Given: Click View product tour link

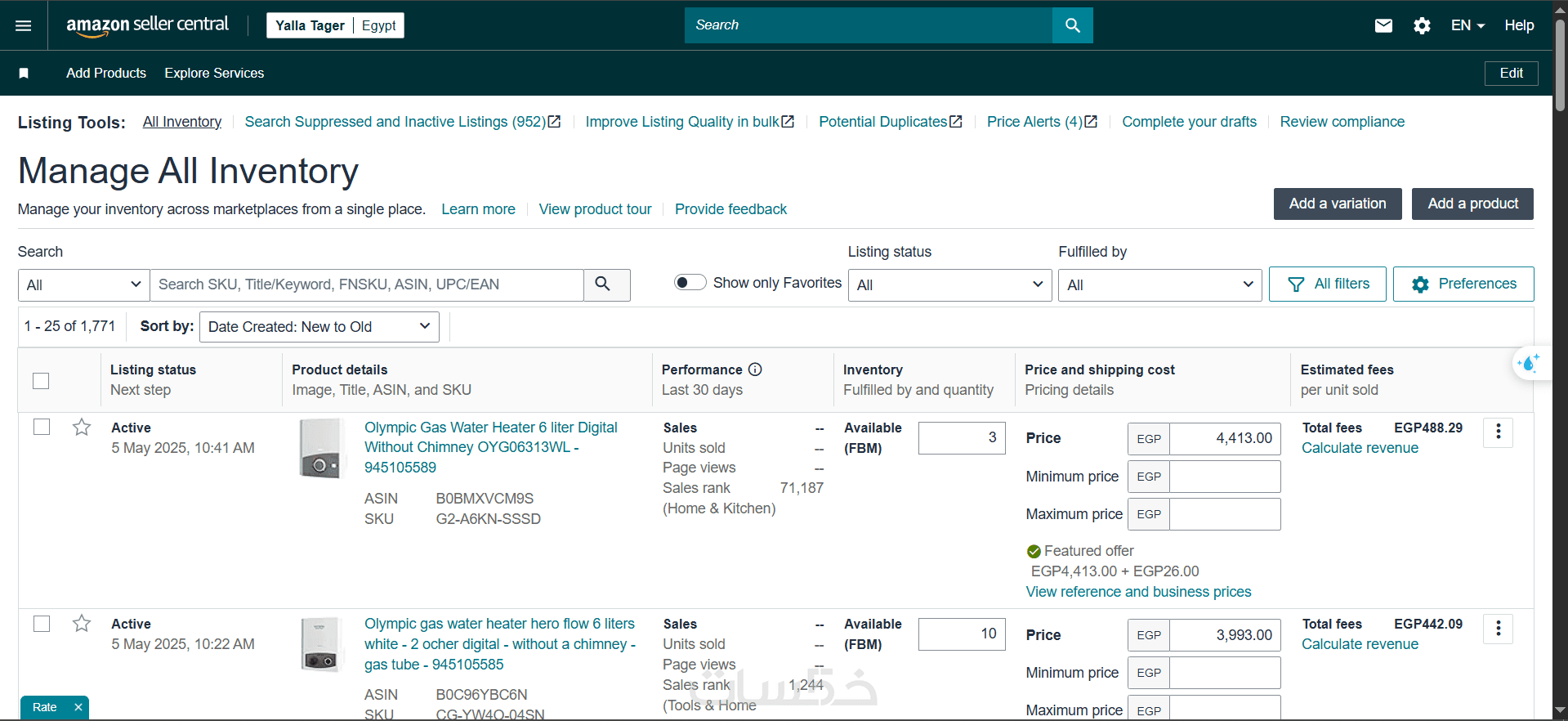Looking at the screenshot, I should (595, 209).
